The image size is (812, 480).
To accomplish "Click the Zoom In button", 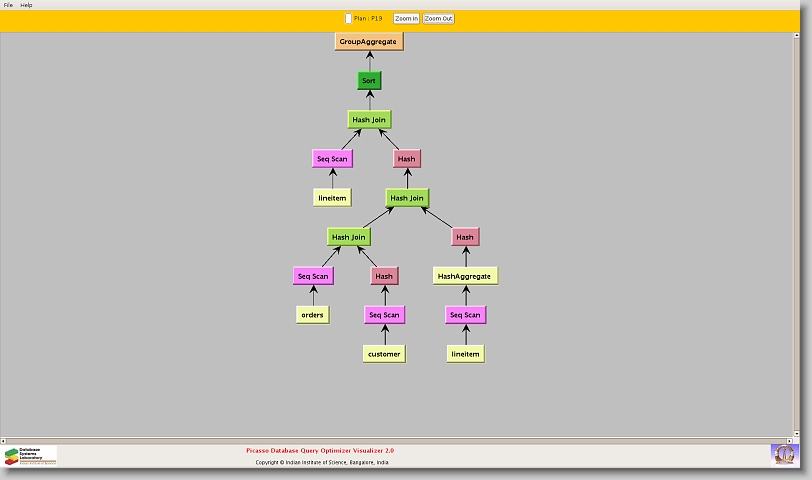I will coord(406,18).
